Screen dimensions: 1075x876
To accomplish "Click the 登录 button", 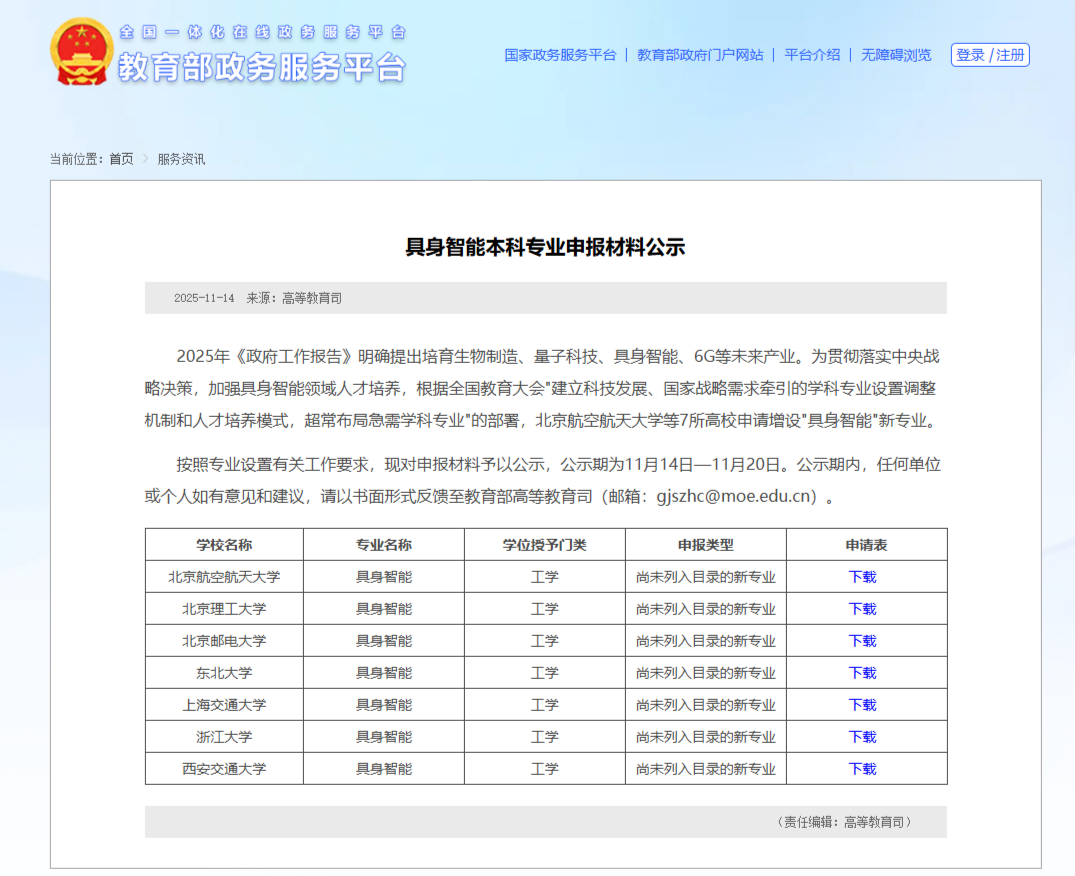I will click(x=972, y=55).
